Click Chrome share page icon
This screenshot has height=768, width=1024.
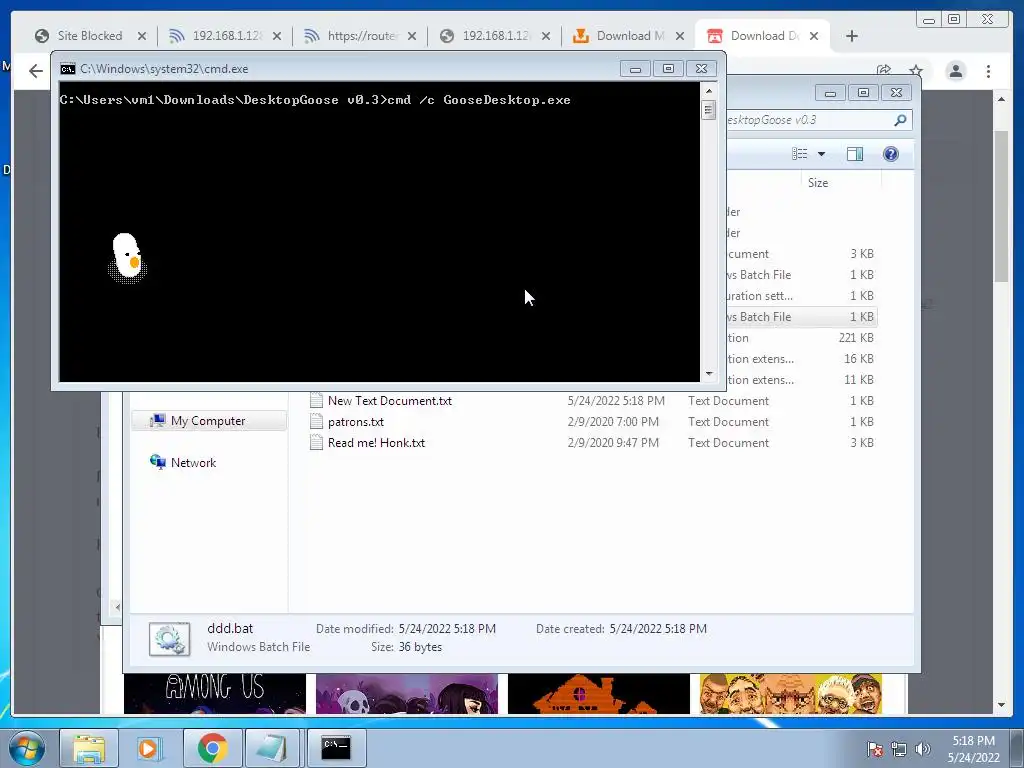click(884, 70)
